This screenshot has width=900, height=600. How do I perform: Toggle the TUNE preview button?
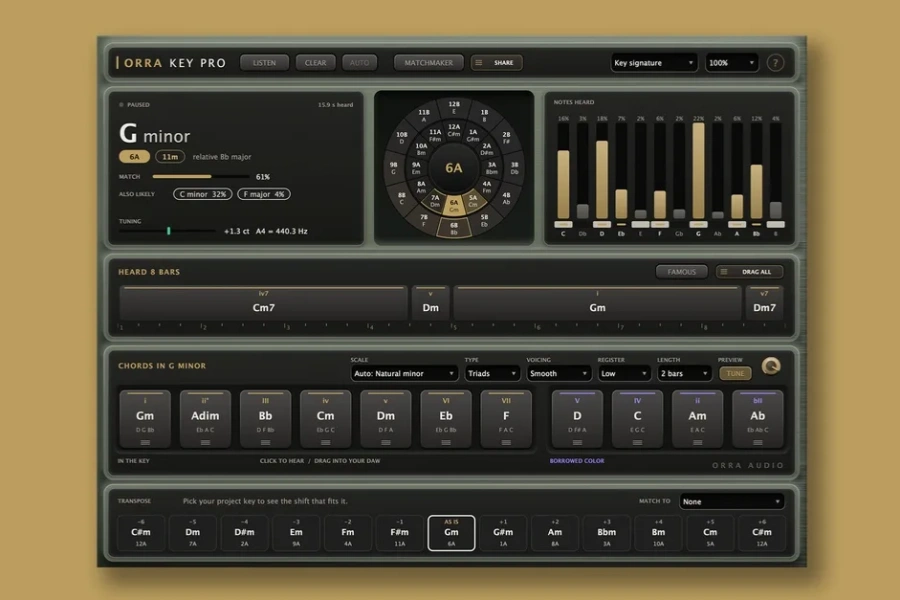[735, 373]
